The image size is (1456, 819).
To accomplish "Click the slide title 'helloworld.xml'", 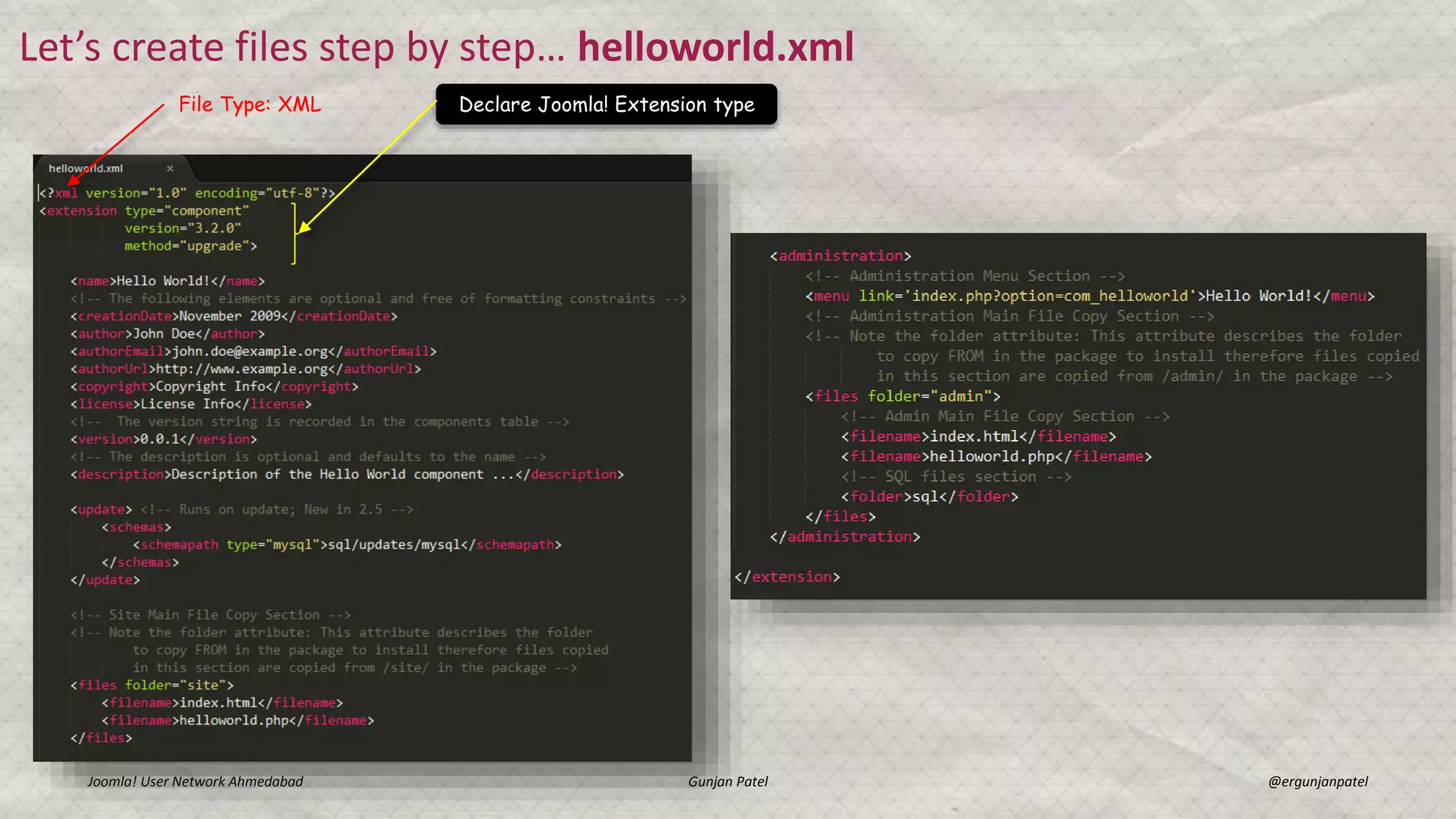I will 715,47.
